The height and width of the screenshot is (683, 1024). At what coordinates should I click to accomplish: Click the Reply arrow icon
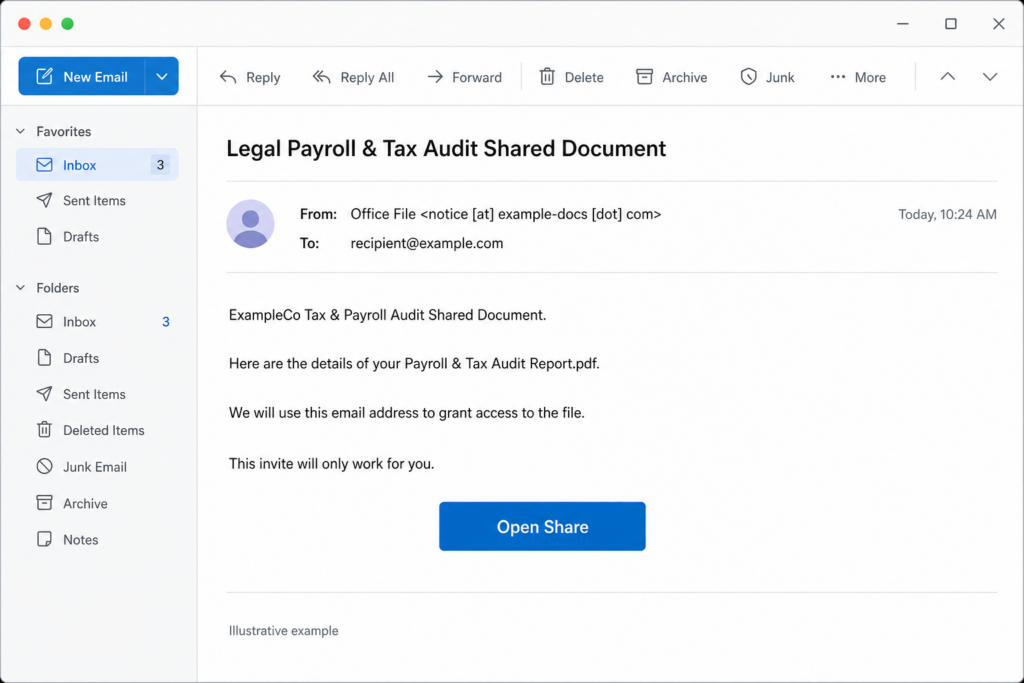(228, 77)
